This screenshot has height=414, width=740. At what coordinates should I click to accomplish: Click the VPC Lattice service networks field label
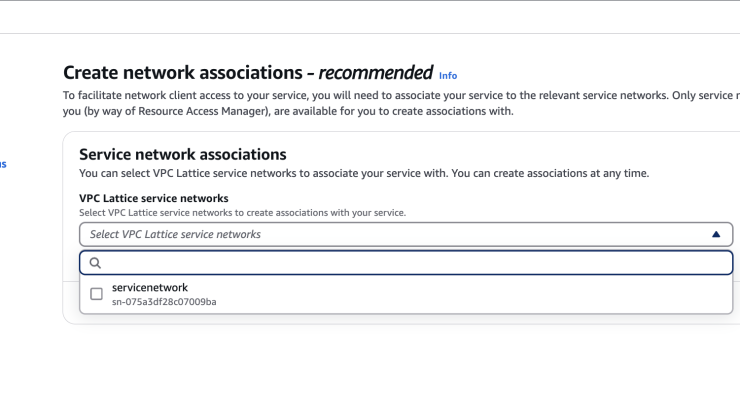coord(154,198)
